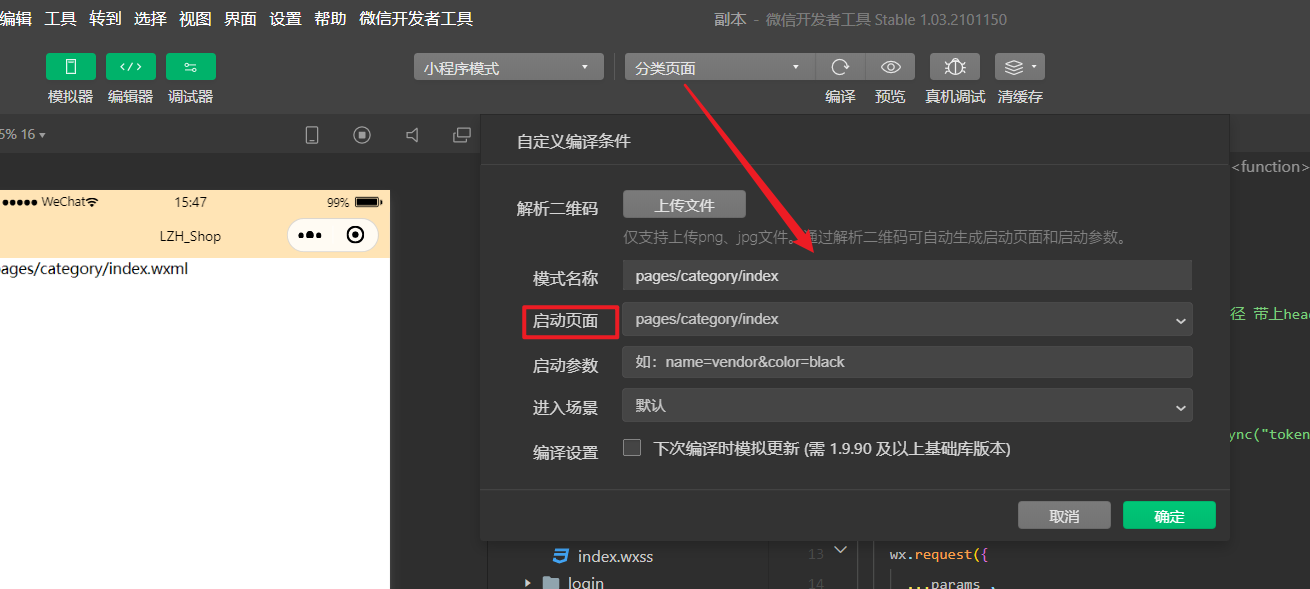Toggle the simulator panel (模拟器)

(71, 67)
